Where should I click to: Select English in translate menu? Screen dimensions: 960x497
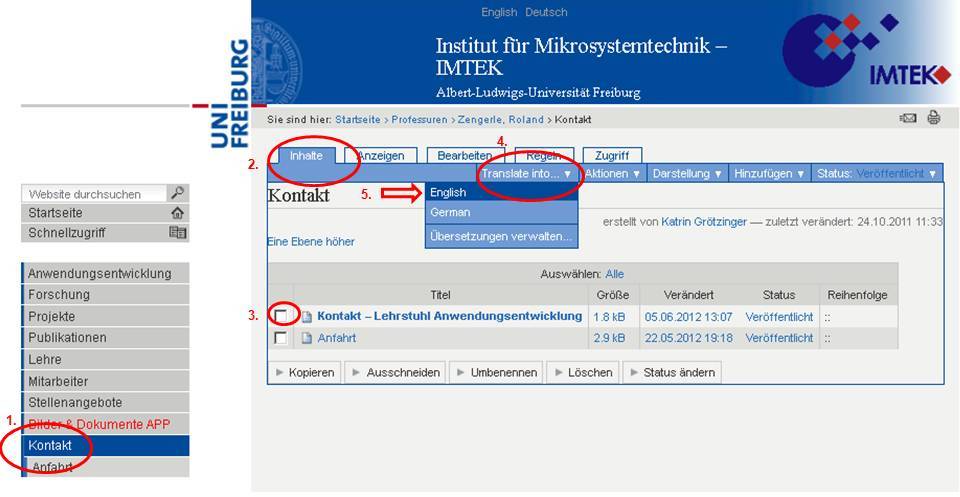pyautogui.click(x=501, y=192)
